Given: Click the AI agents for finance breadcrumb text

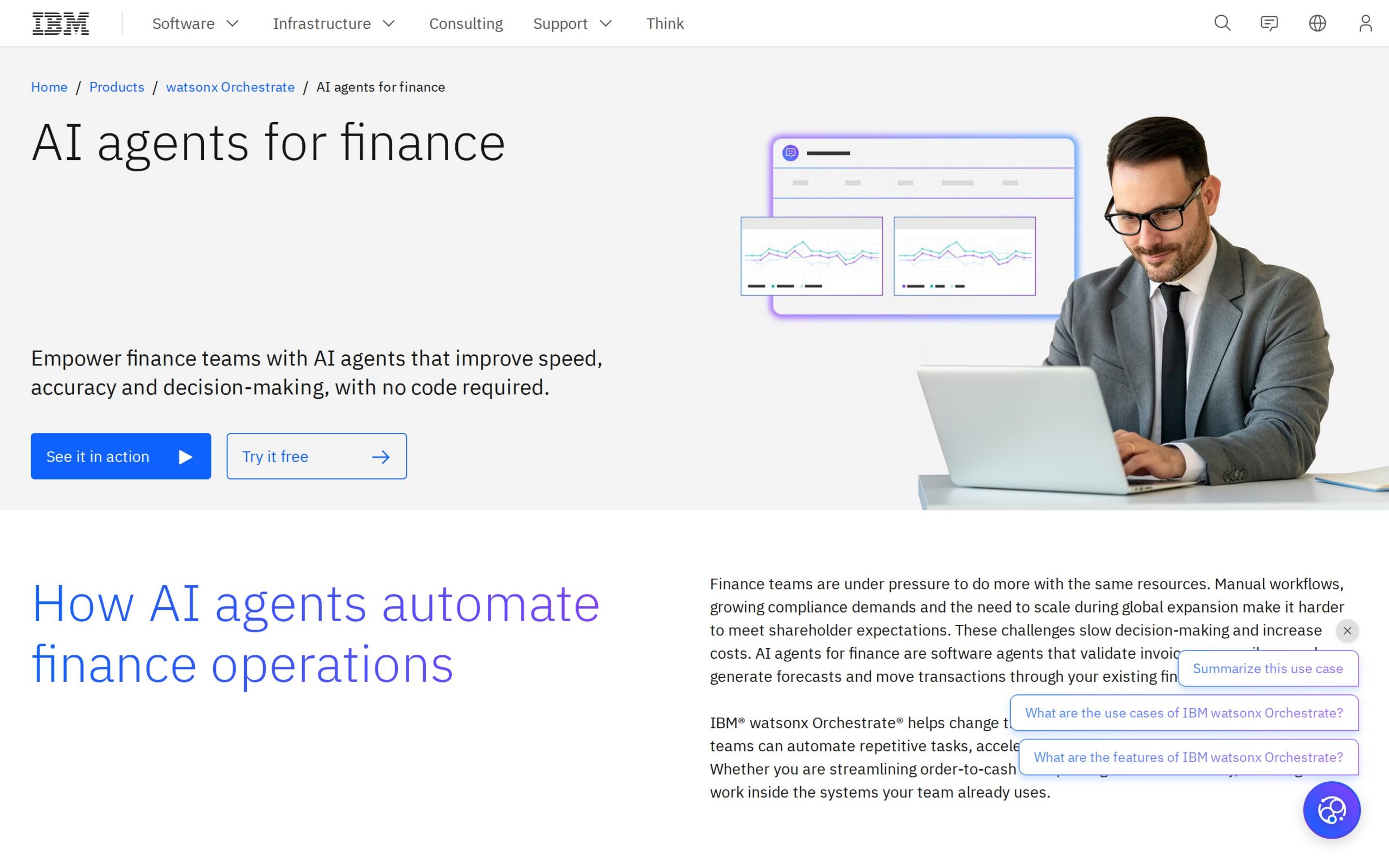Looking at the screenshot, I should [x=380, y=87].
